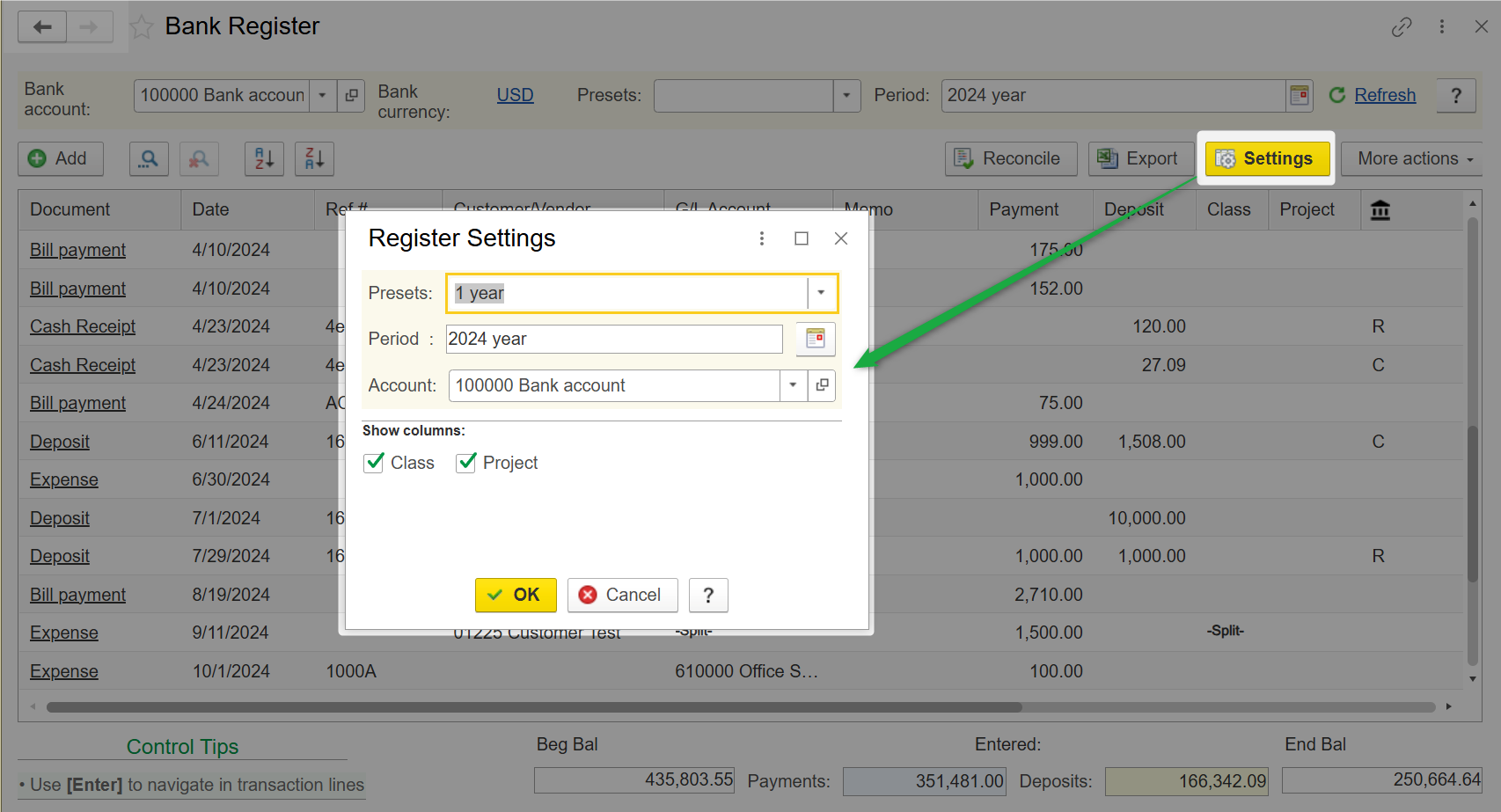
Task: Click the main Period field showing 2024 year
Action: pos(1114,95)
